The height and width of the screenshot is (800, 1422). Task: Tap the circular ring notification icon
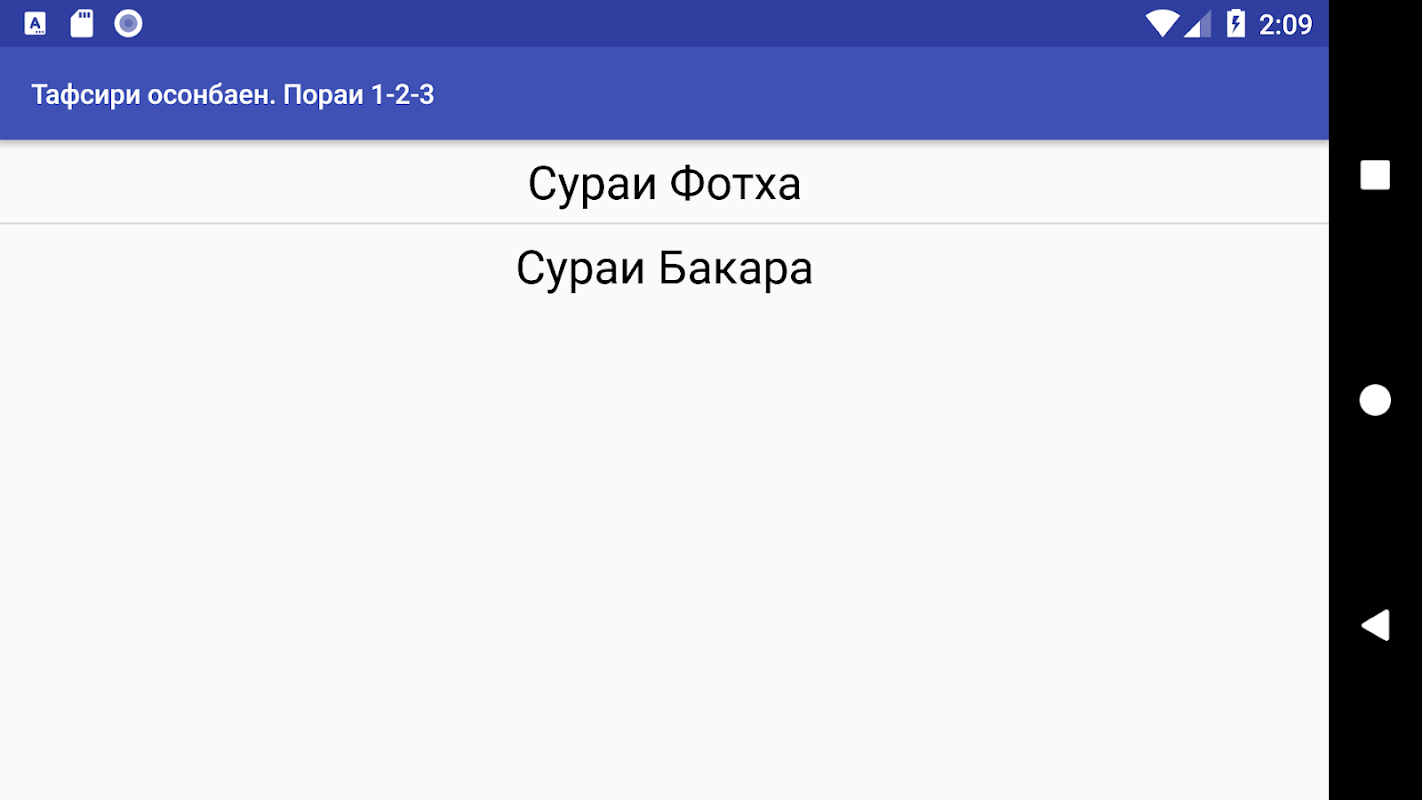tap(128, 23)
